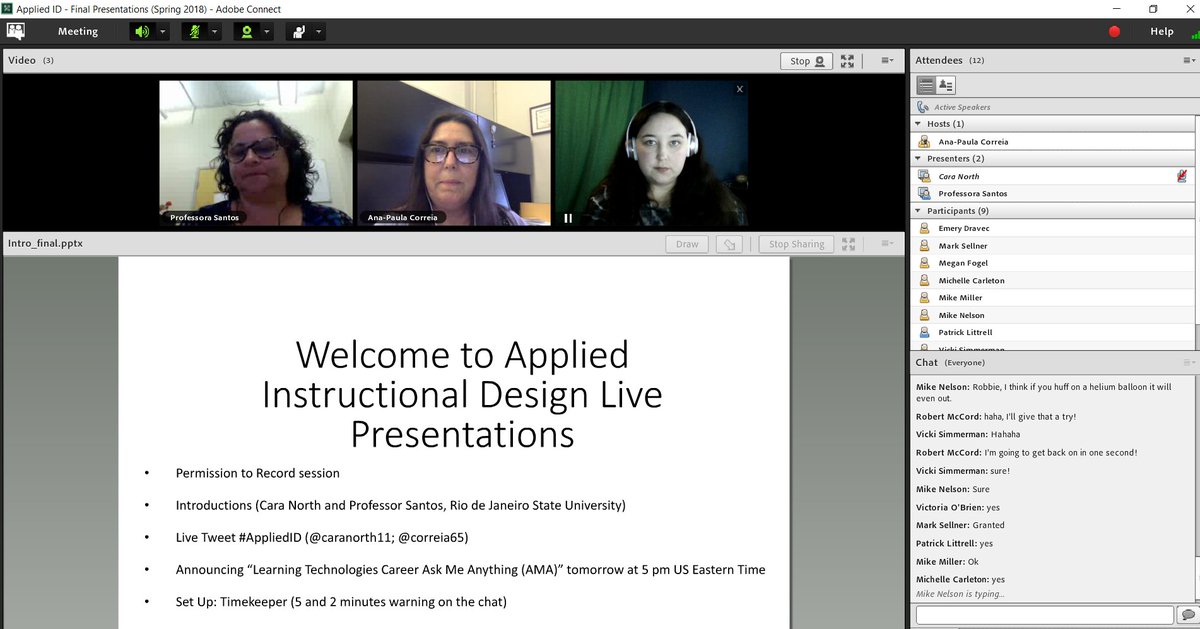Open the speaker options dropdown arrow

click(x=163, y=32)
